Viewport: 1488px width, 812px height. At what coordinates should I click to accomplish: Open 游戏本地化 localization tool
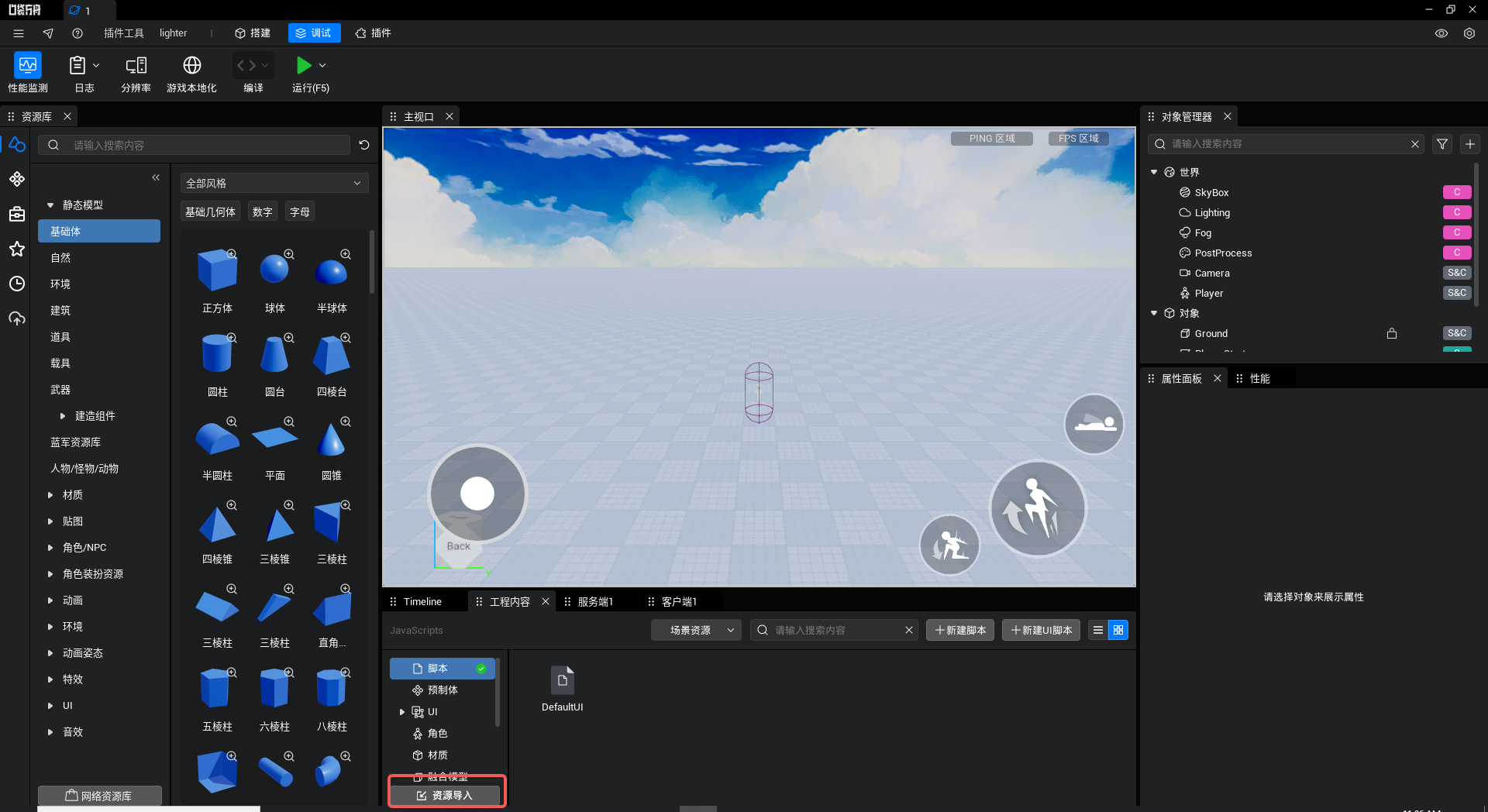191,73
